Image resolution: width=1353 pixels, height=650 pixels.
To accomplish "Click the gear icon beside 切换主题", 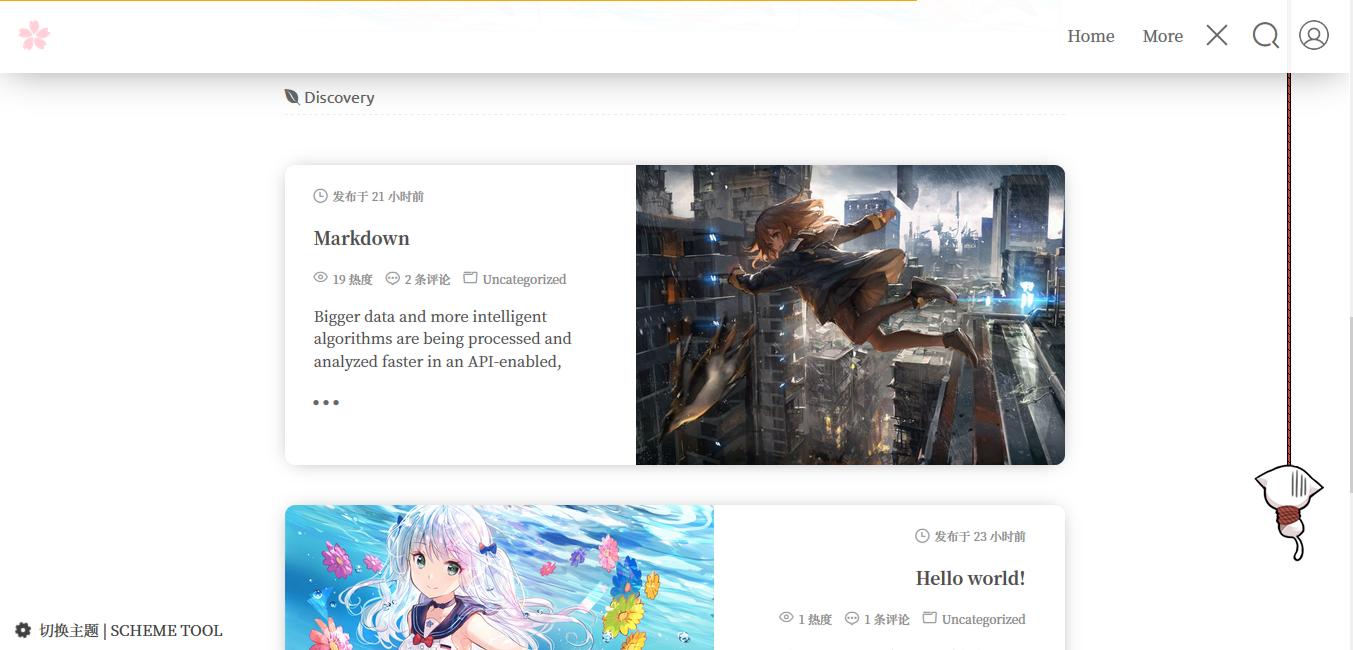I will coord(22,630).
